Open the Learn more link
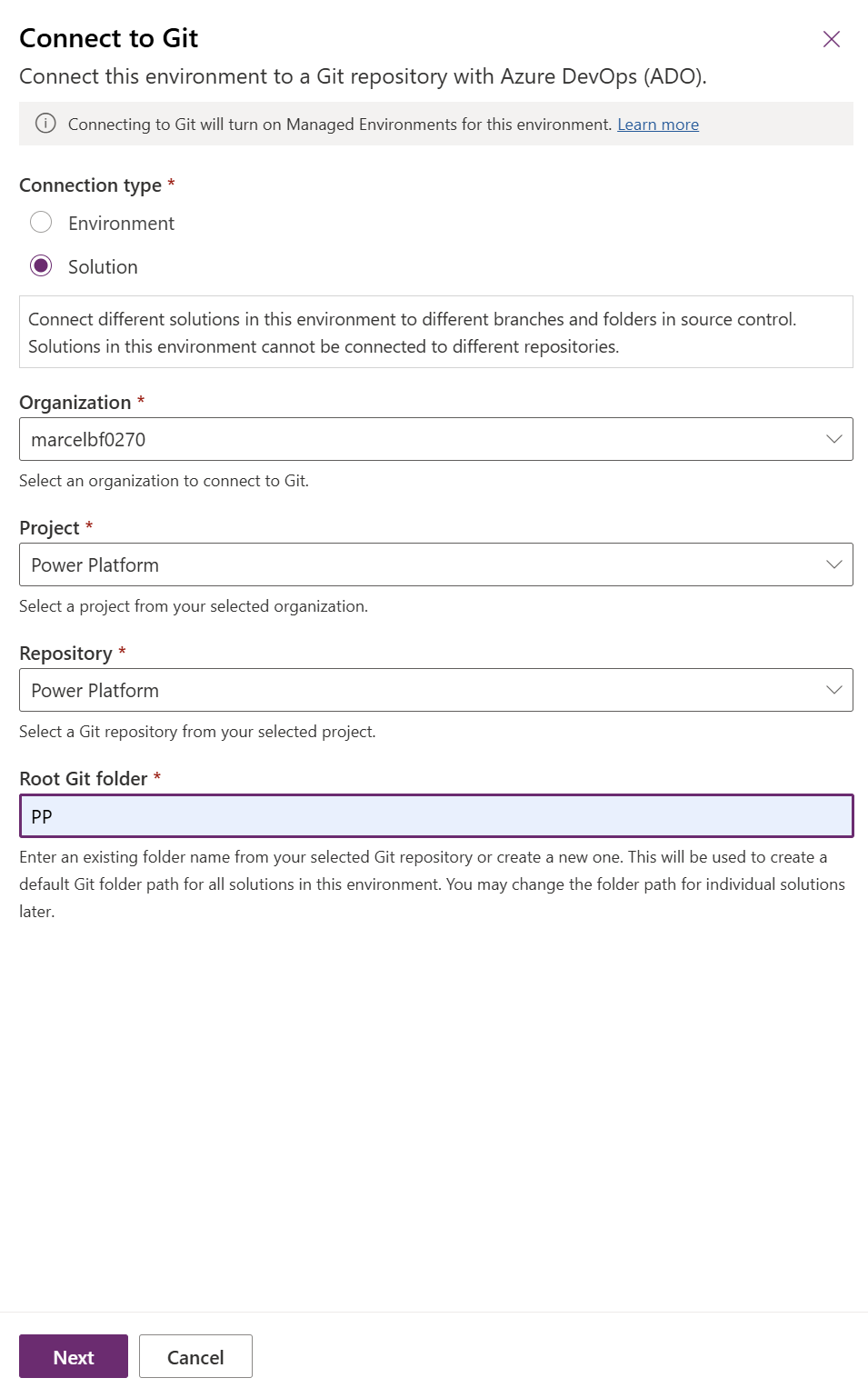 click(657, 124)
